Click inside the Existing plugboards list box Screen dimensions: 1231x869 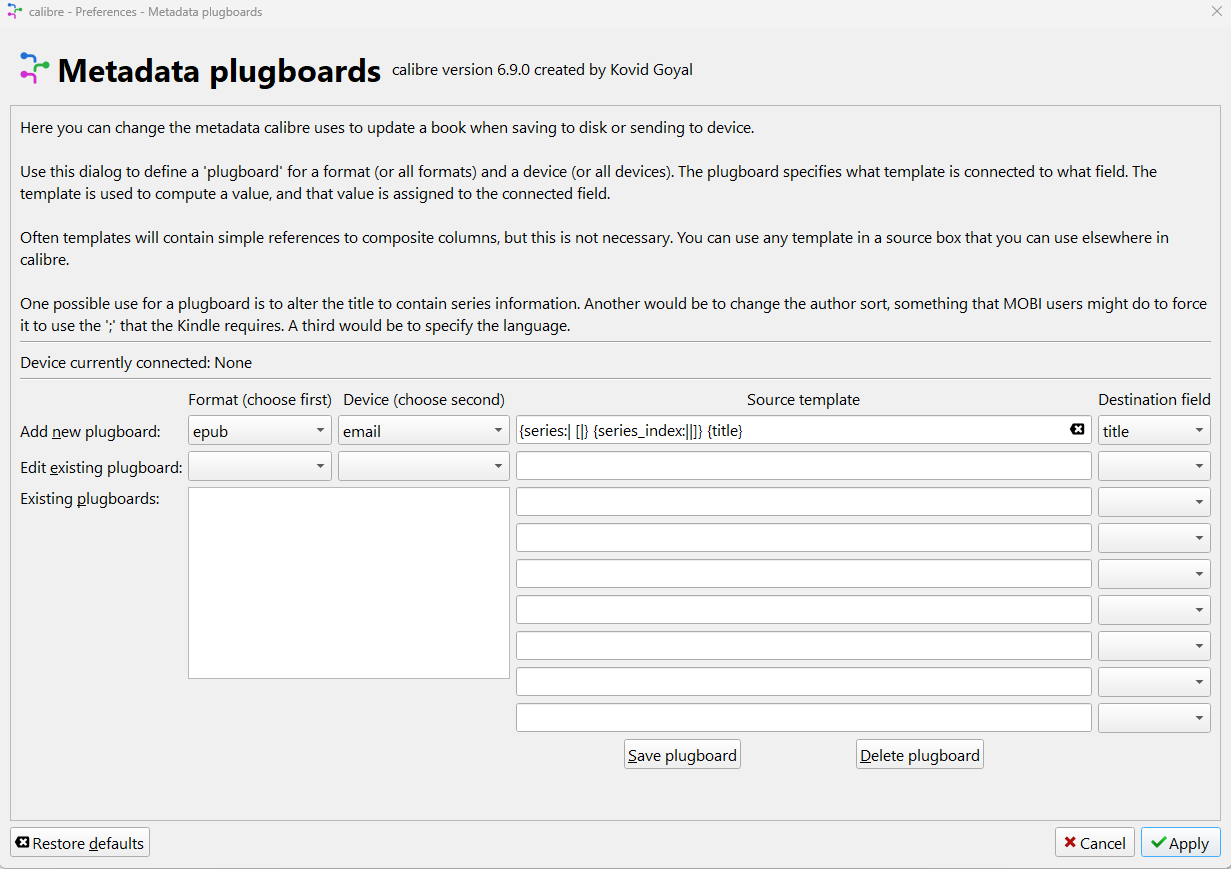[348, 583]
